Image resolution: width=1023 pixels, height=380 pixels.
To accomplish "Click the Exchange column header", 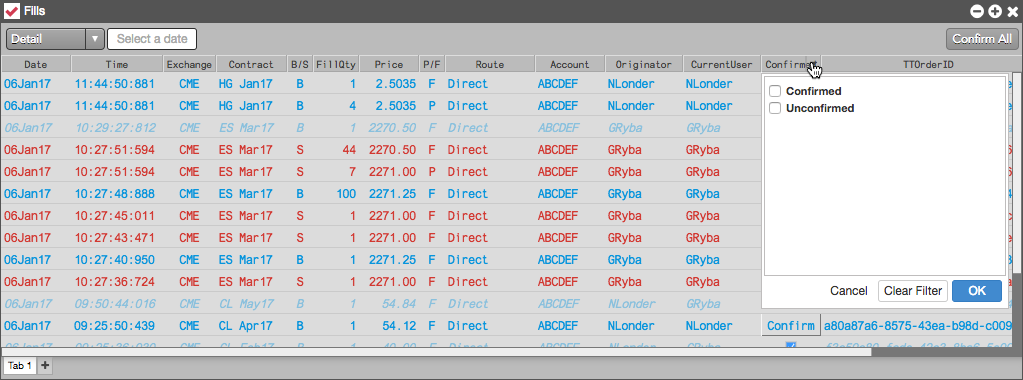I will pos(189,65).
